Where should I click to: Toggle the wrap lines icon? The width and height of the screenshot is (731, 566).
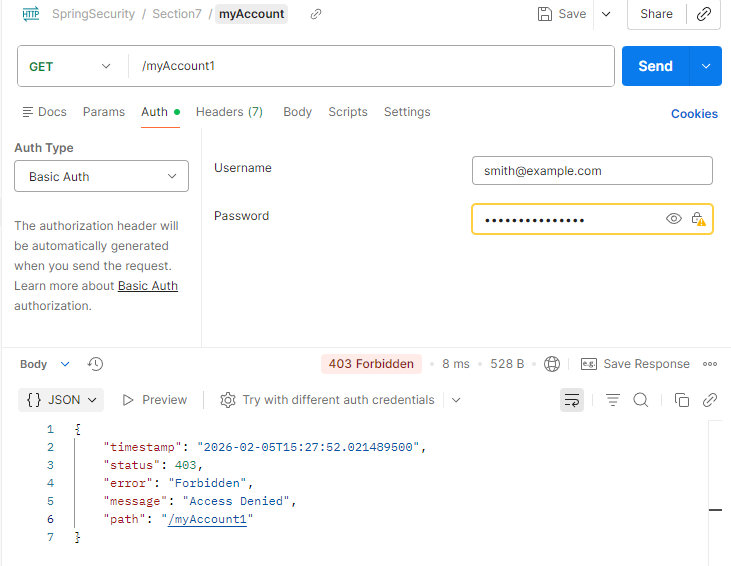pos(572,400)
